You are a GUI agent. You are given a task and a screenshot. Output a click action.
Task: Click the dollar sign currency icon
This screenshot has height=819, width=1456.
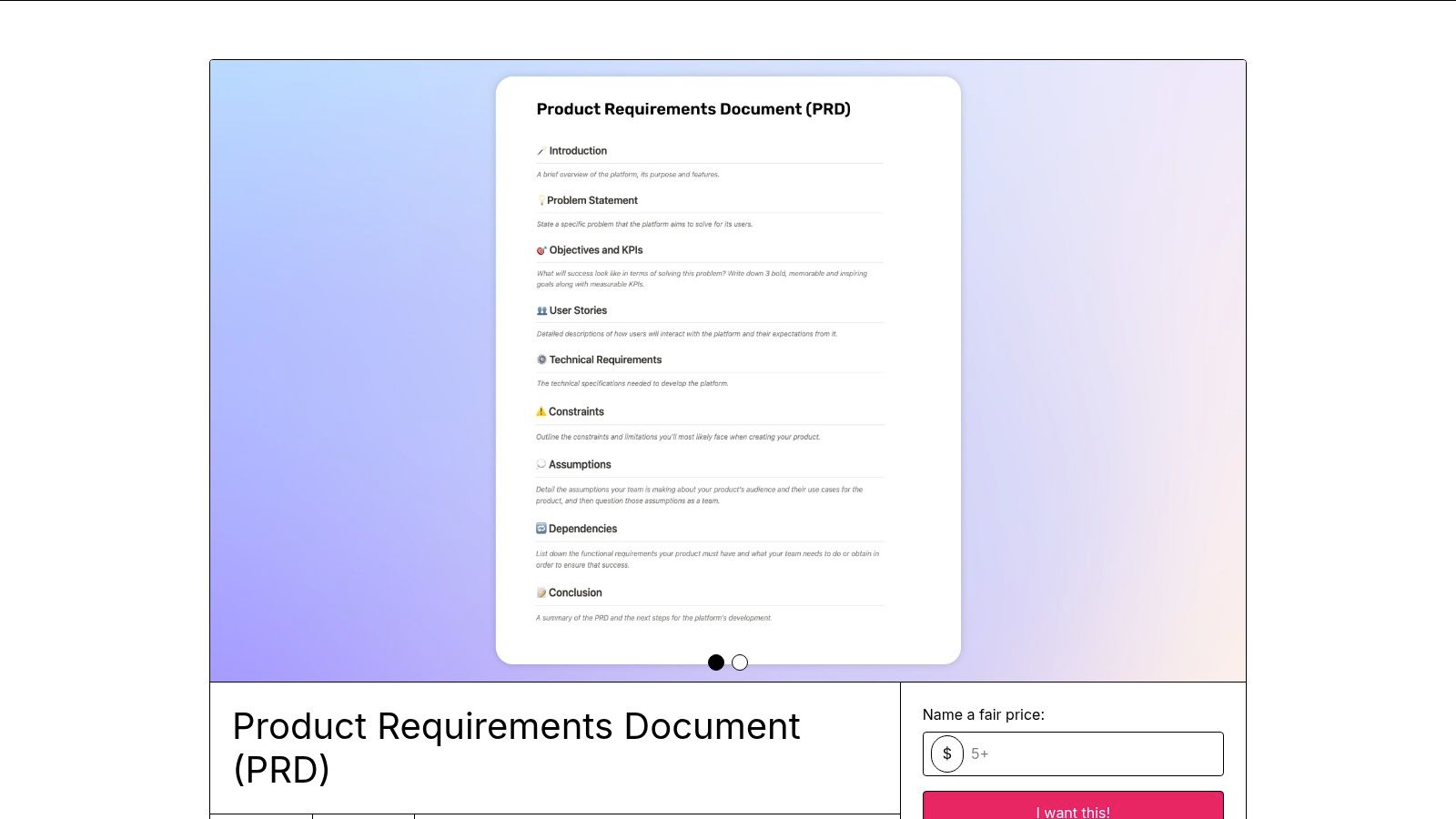[946, 753]
